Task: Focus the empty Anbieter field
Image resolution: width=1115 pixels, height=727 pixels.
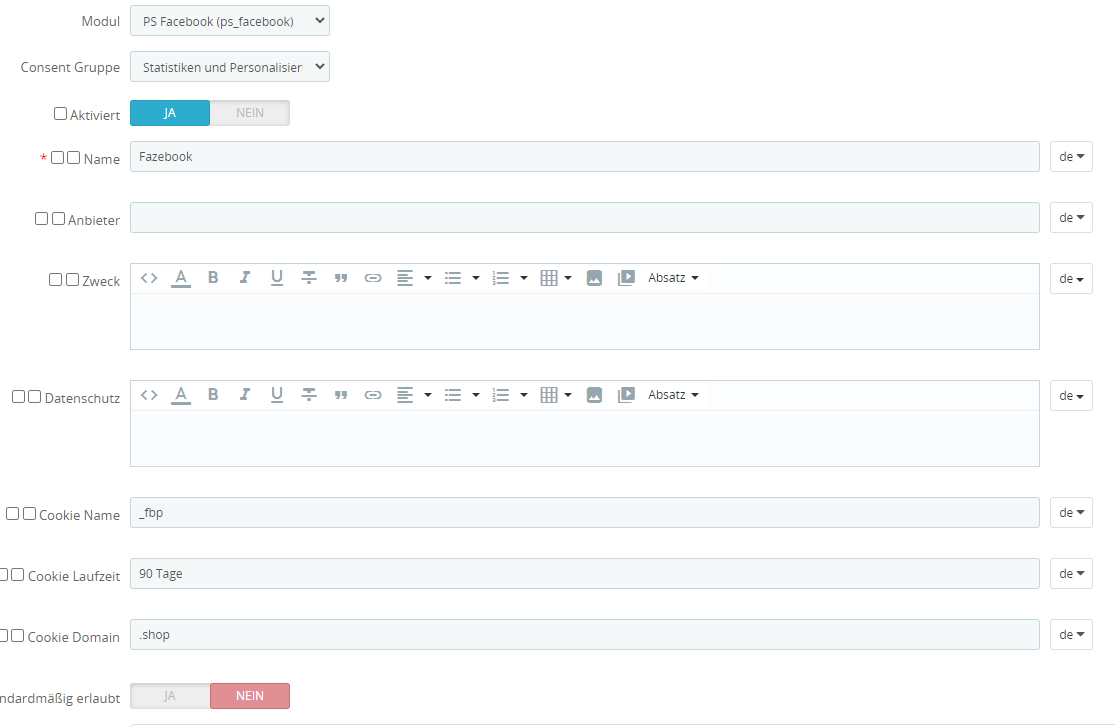Action: pyautogui.click(x=585, y=218)
